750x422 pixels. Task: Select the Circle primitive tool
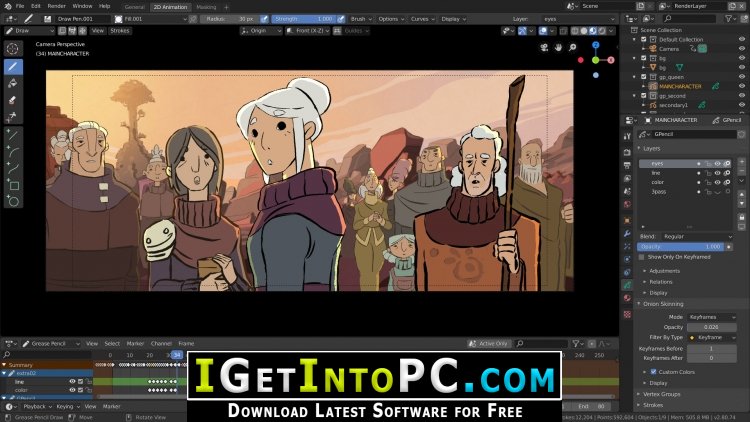point(13,201)
